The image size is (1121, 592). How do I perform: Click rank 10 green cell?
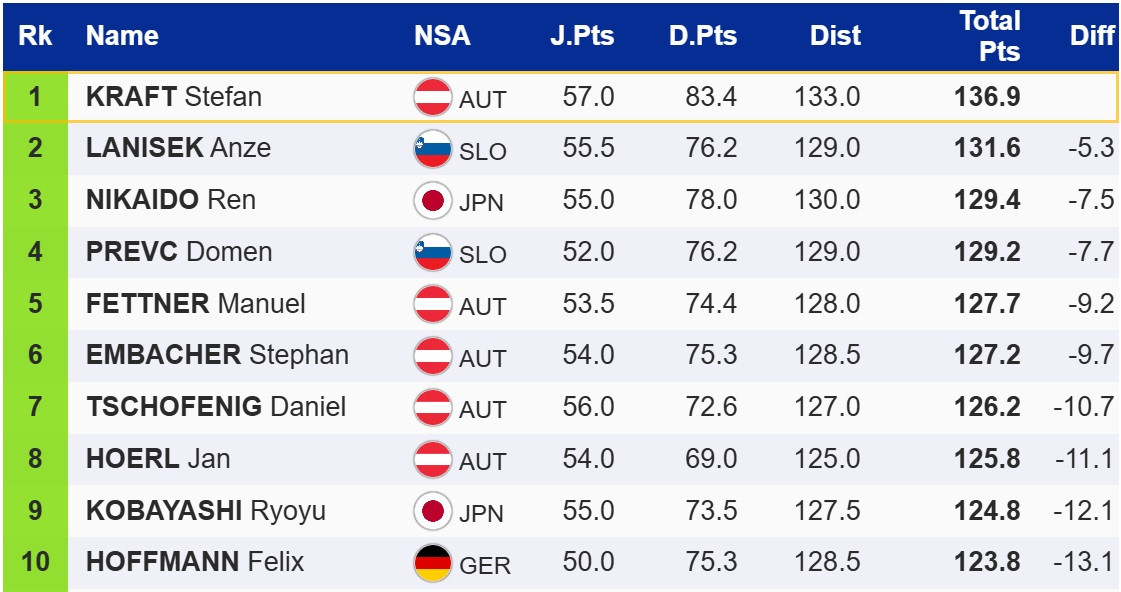pyautogui.click(x=35, y=562)
